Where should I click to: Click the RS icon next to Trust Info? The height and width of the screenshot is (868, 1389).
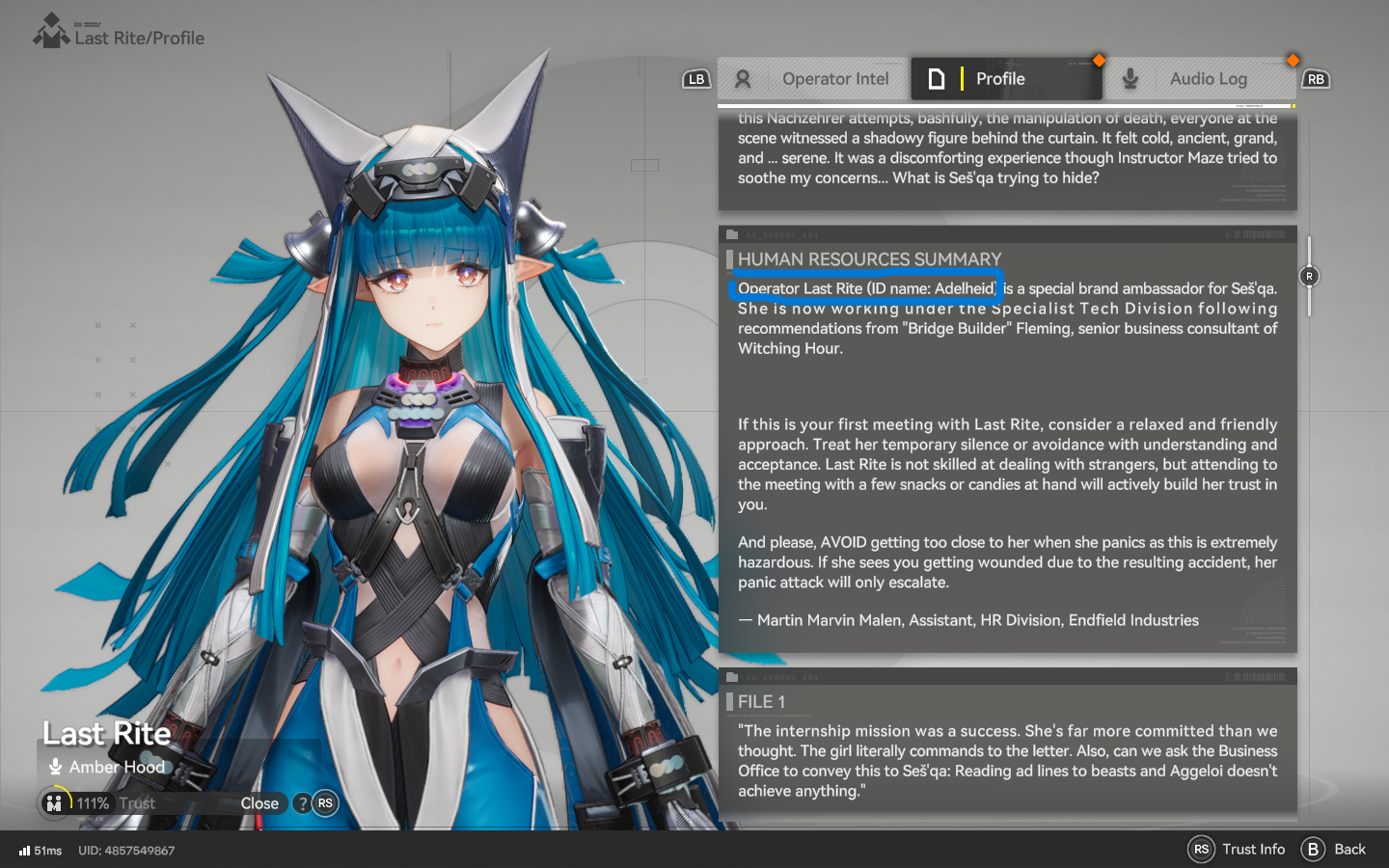pyautogui.click(x=1201, y=850)
